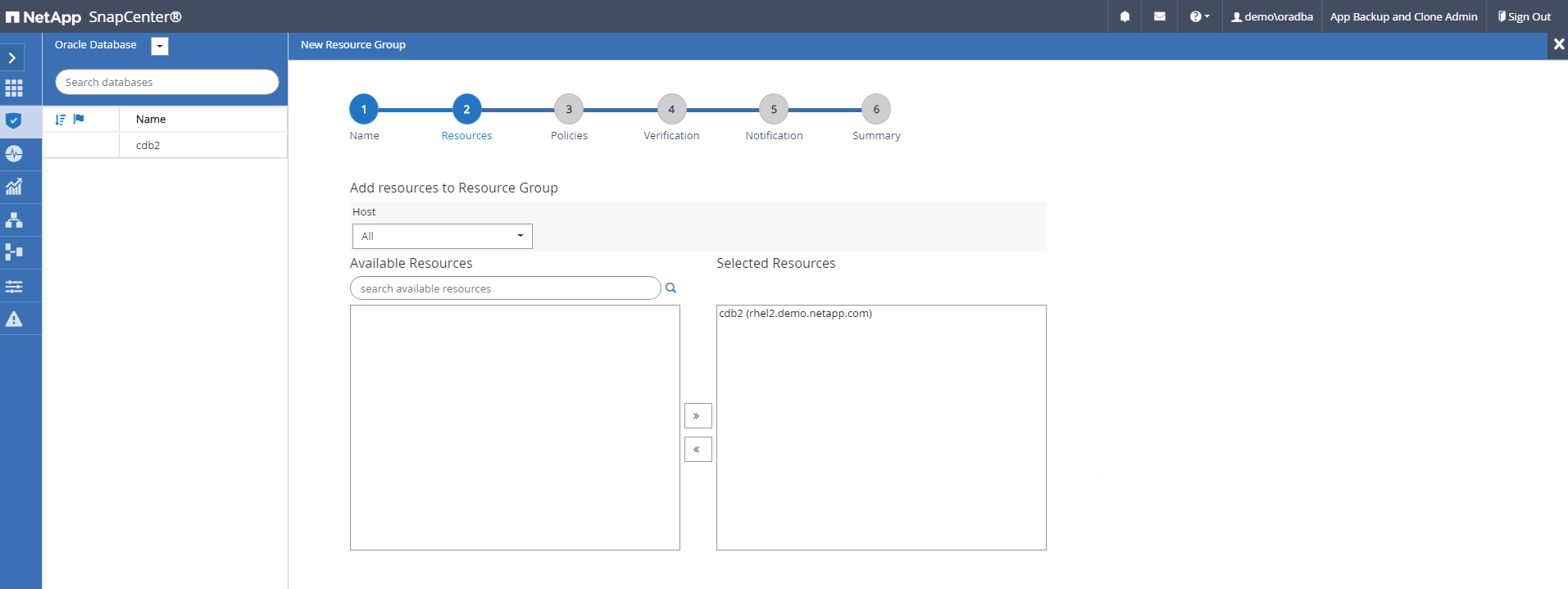Click the Sign Out link
The height and width of the screenshot is (589, 1568).
[1525, 16]
